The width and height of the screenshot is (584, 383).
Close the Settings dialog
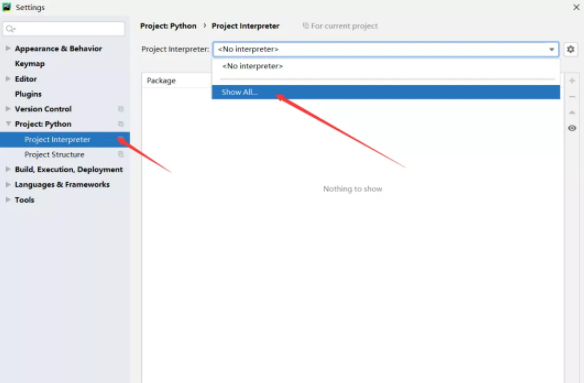coord(576,7)
